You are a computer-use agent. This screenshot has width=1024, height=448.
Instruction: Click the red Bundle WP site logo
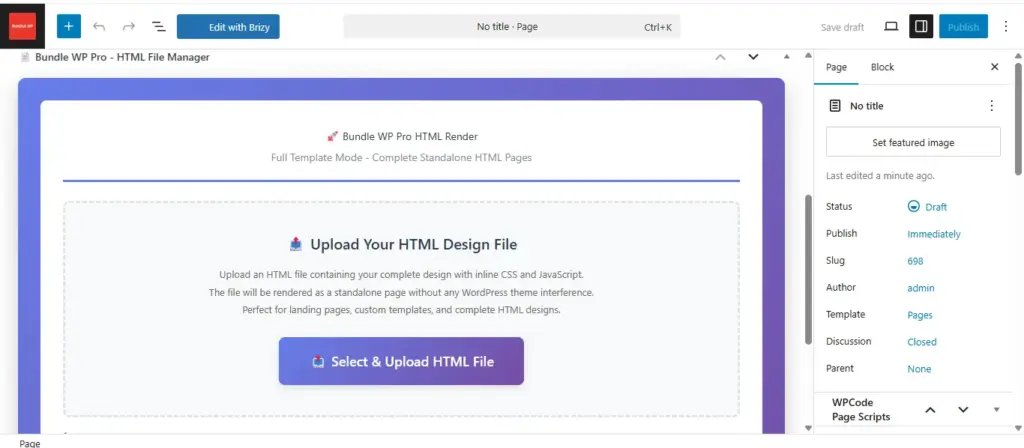coord(22,26)
